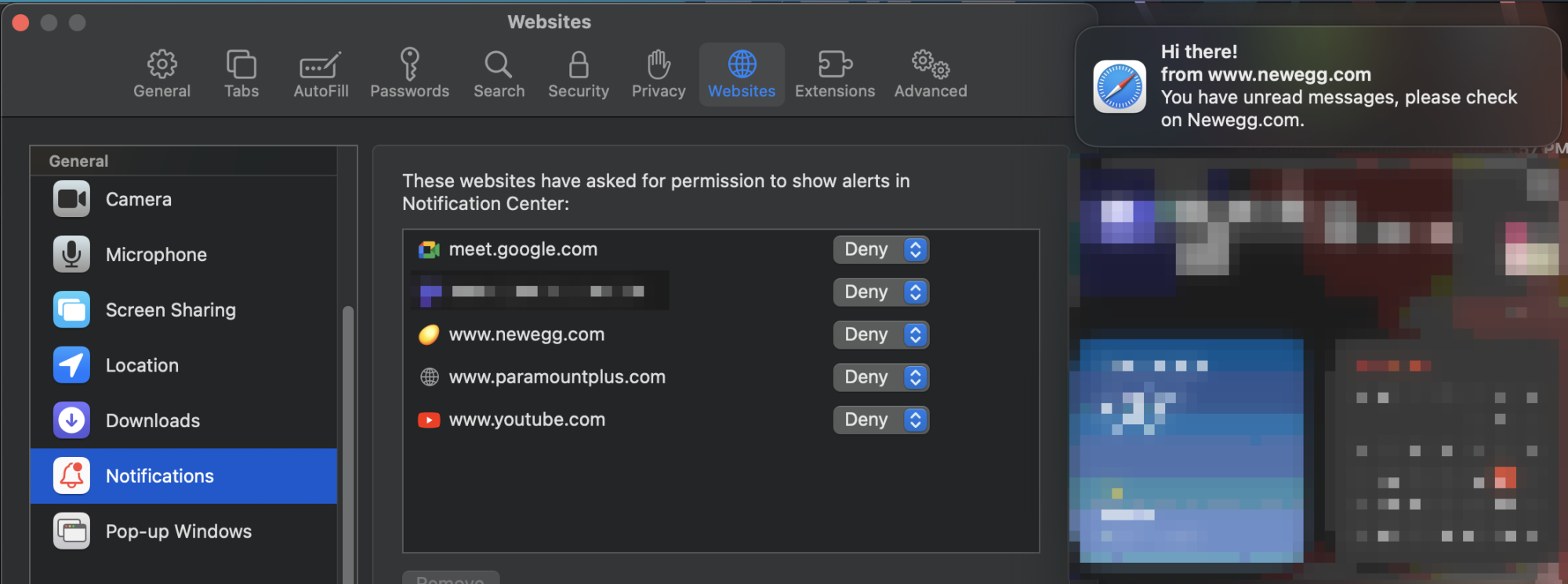Select Microphone in the sidebar

pos(183,255)
